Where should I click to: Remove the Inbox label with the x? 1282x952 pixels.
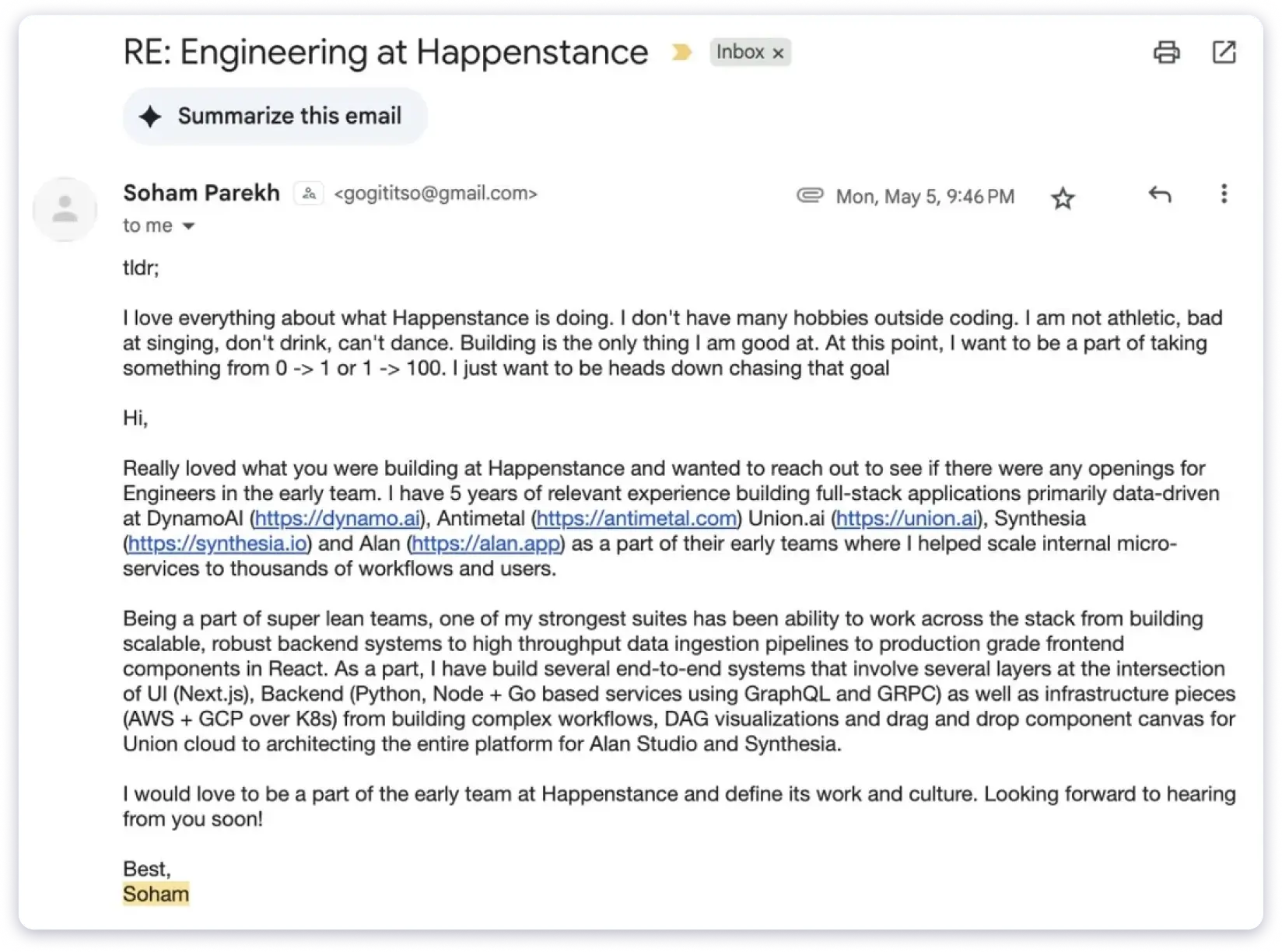[778, 52]
